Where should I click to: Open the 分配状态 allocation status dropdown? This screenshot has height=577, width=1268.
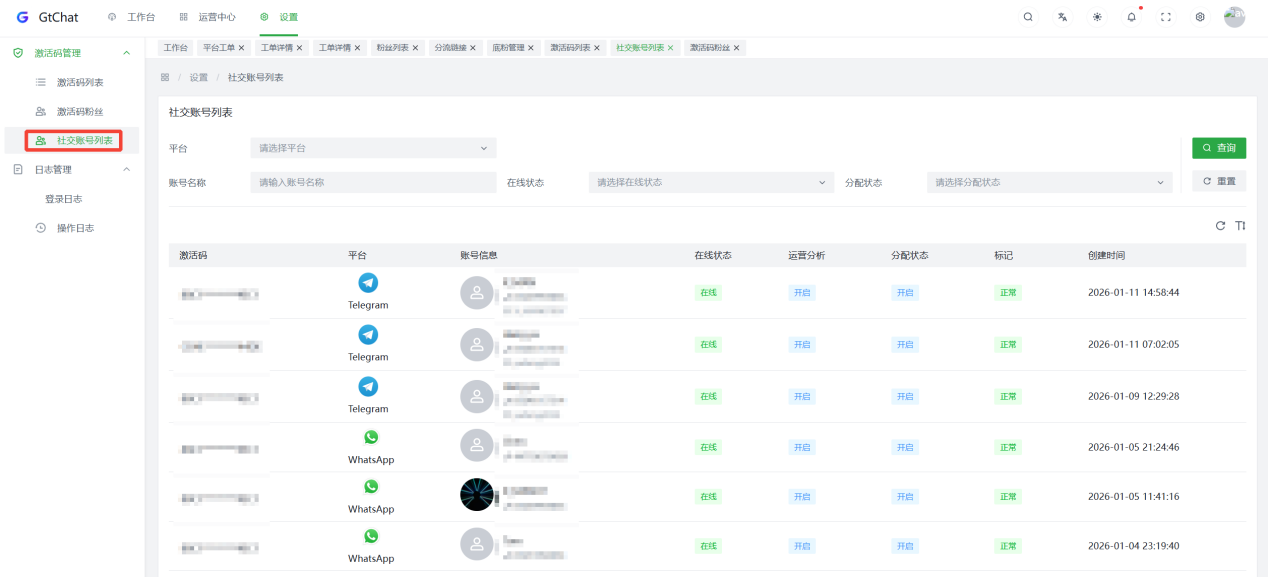tap(1049, 182)
